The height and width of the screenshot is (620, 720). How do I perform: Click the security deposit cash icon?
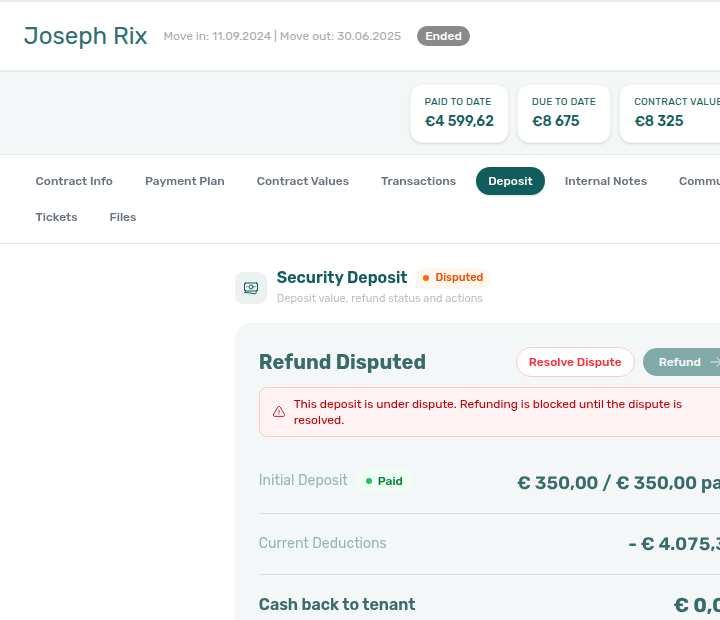[251, 288]
